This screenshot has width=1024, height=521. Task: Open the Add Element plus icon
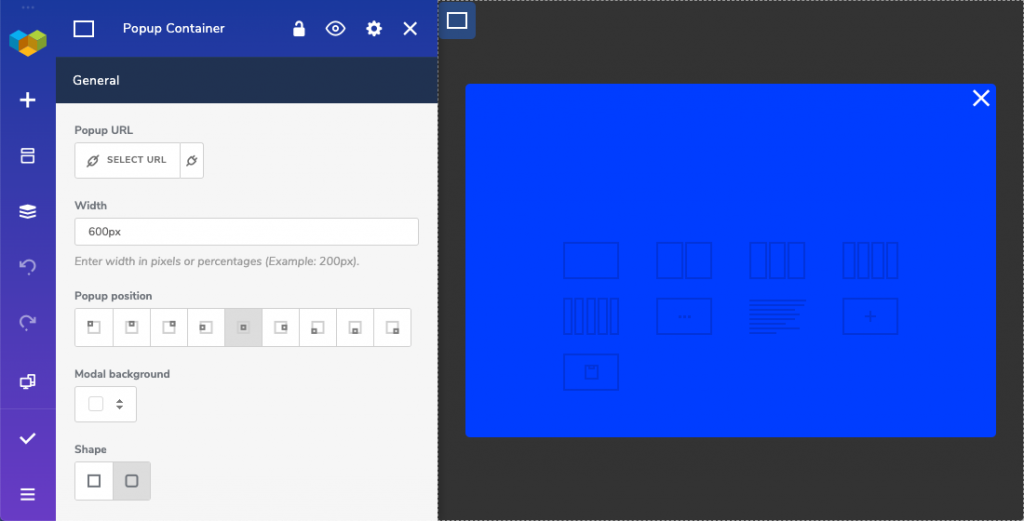(27, 100)
